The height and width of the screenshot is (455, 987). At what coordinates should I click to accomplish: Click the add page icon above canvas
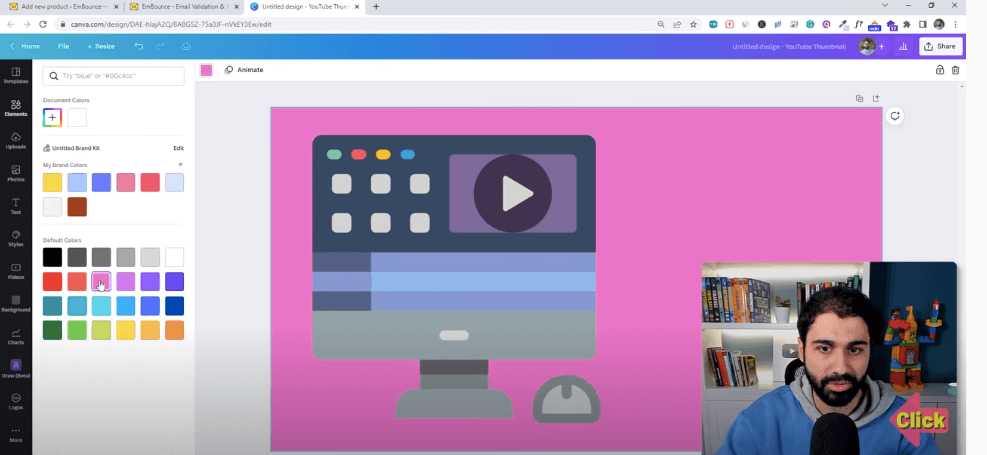[x=876, y=98]
